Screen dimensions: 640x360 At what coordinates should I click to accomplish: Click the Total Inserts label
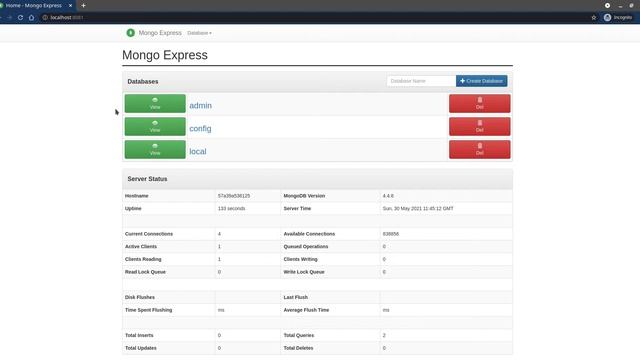click(139, 335)
